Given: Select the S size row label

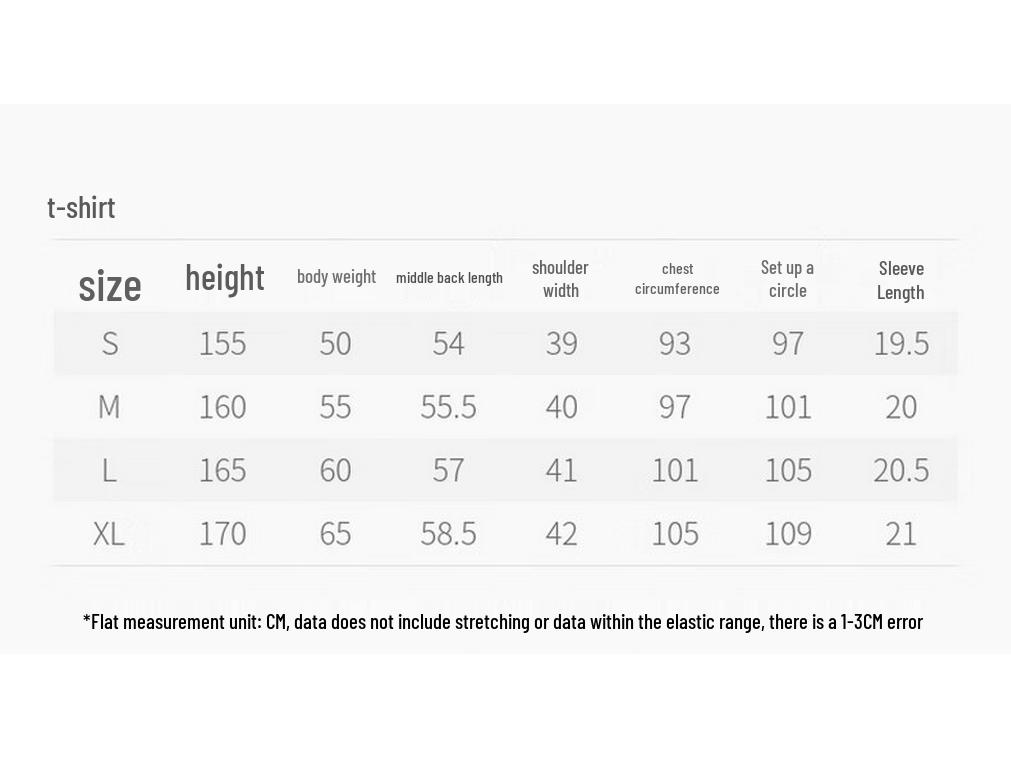Looking at the screenshot, I should click(110, 344).
